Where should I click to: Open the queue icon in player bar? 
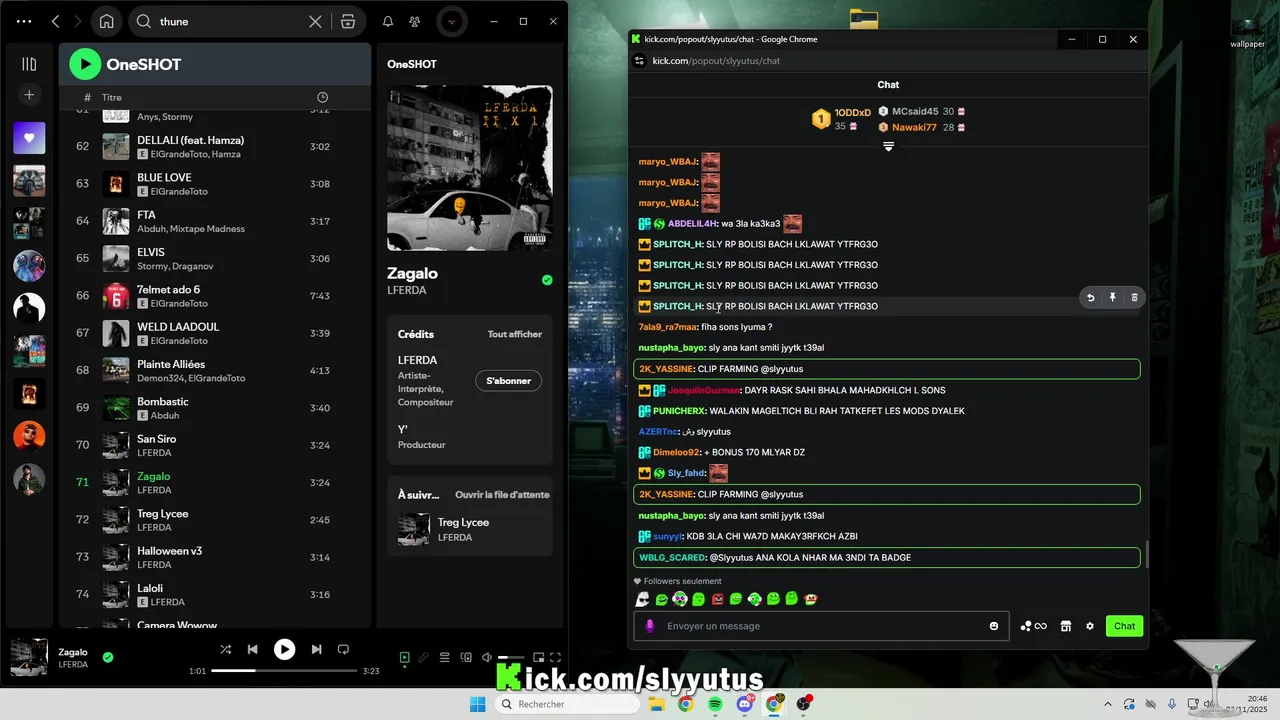(x=445, y=657)
